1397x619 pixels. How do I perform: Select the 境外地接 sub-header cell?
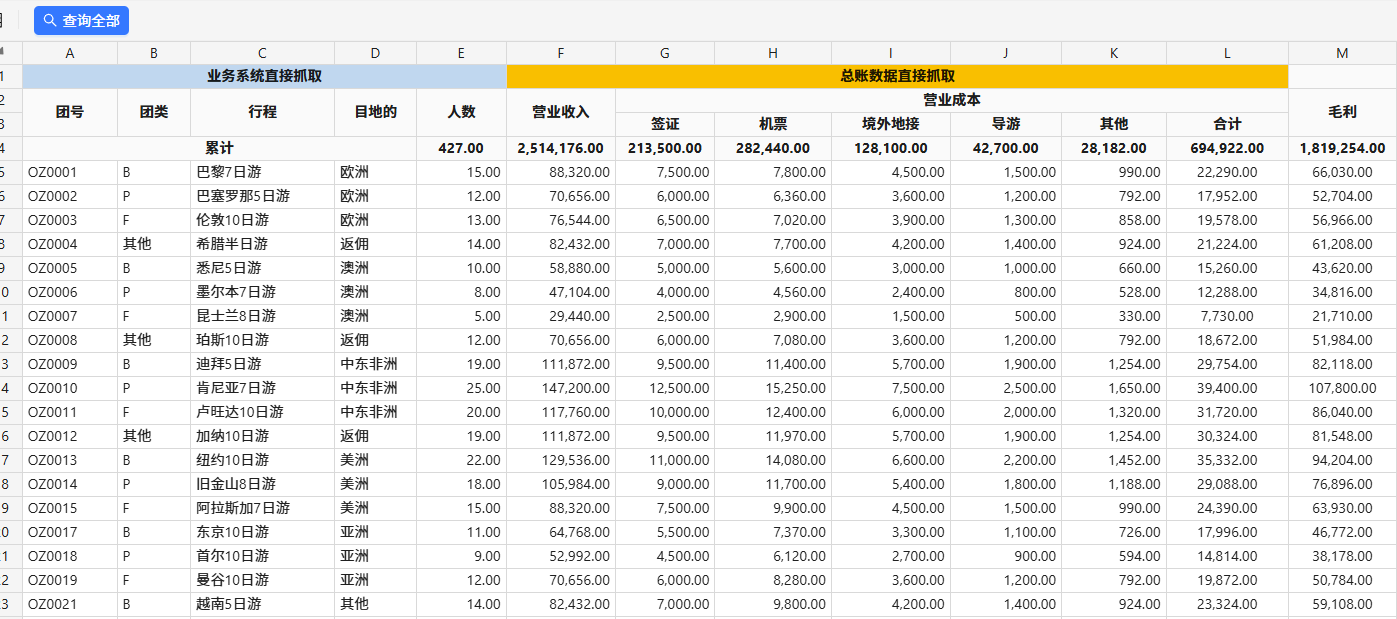891,124
